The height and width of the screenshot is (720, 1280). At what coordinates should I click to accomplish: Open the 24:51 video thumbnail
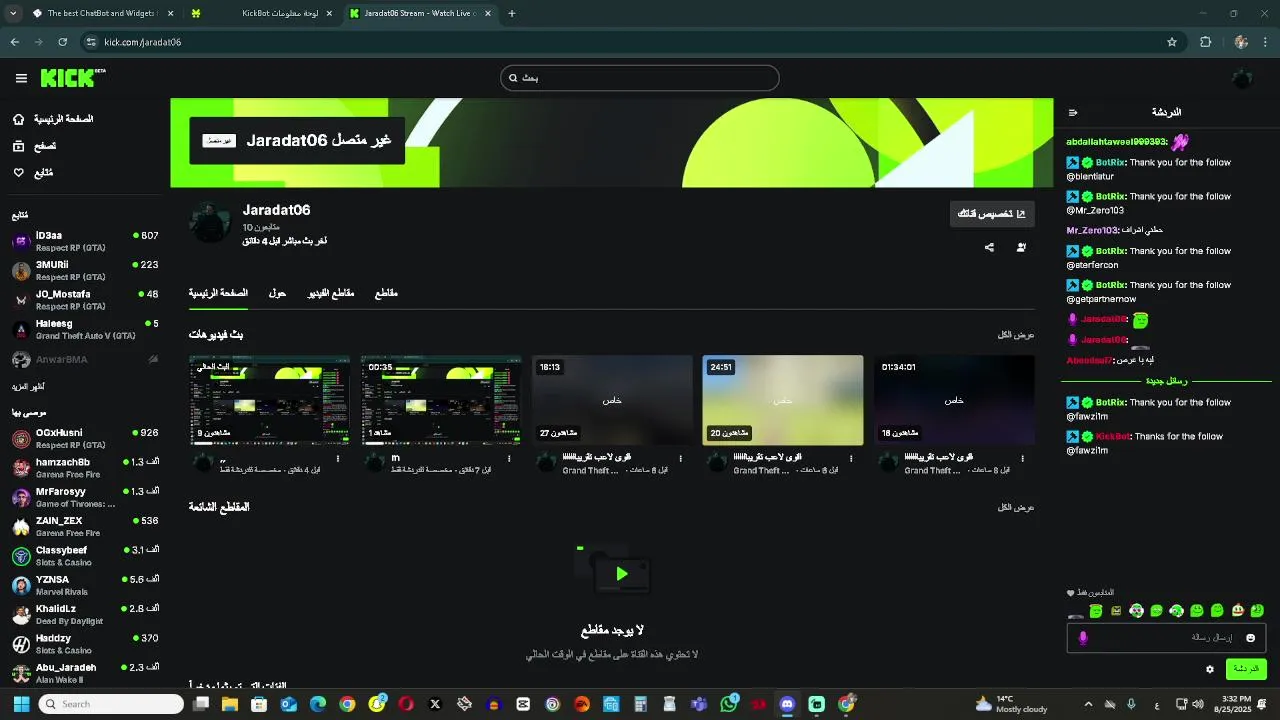[783, 400]
